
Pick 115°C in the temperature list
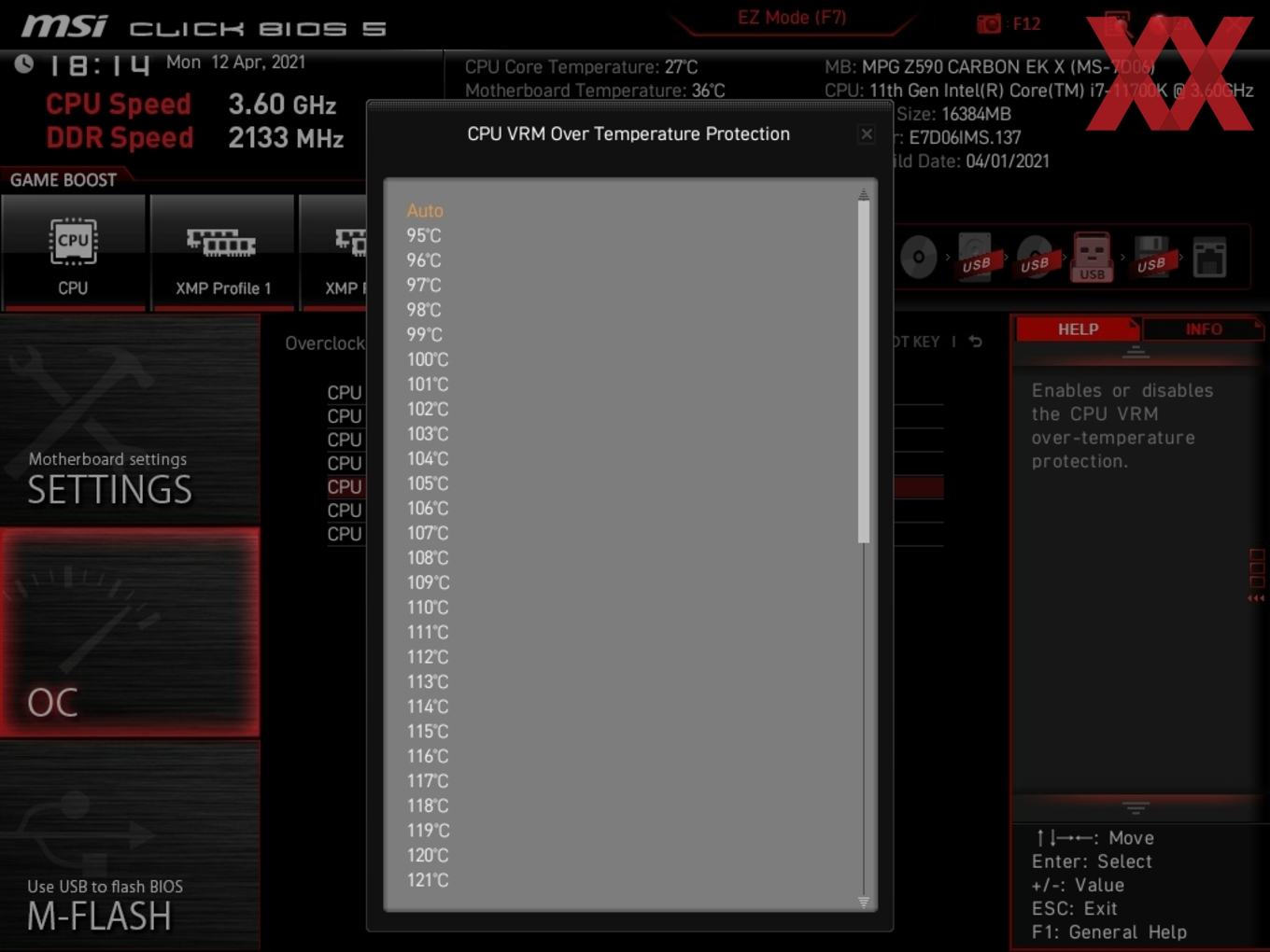[428, 732]
